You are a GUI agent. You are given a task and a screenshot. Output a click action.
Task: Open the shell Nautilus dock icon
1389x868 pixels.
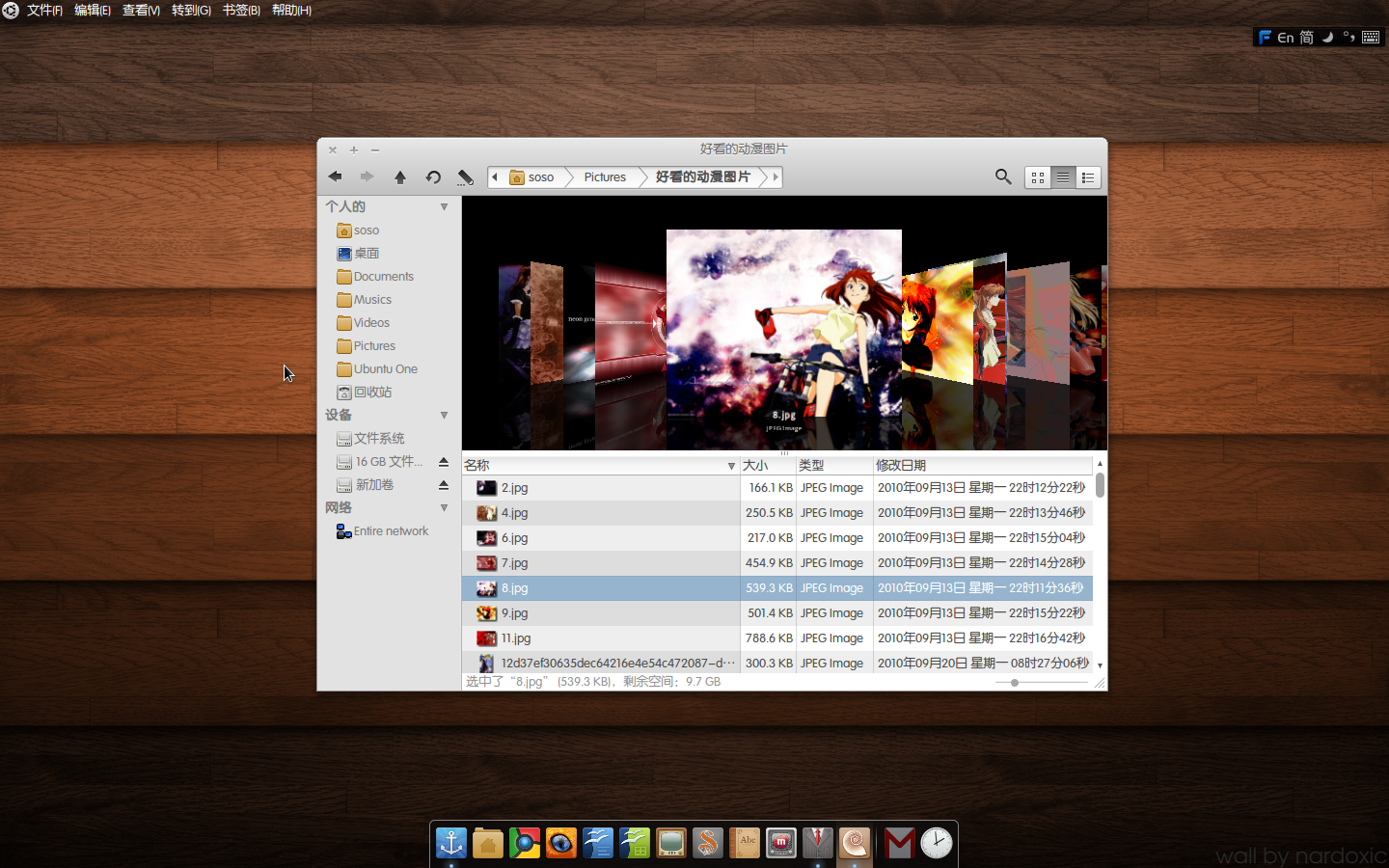click(855, 843)
